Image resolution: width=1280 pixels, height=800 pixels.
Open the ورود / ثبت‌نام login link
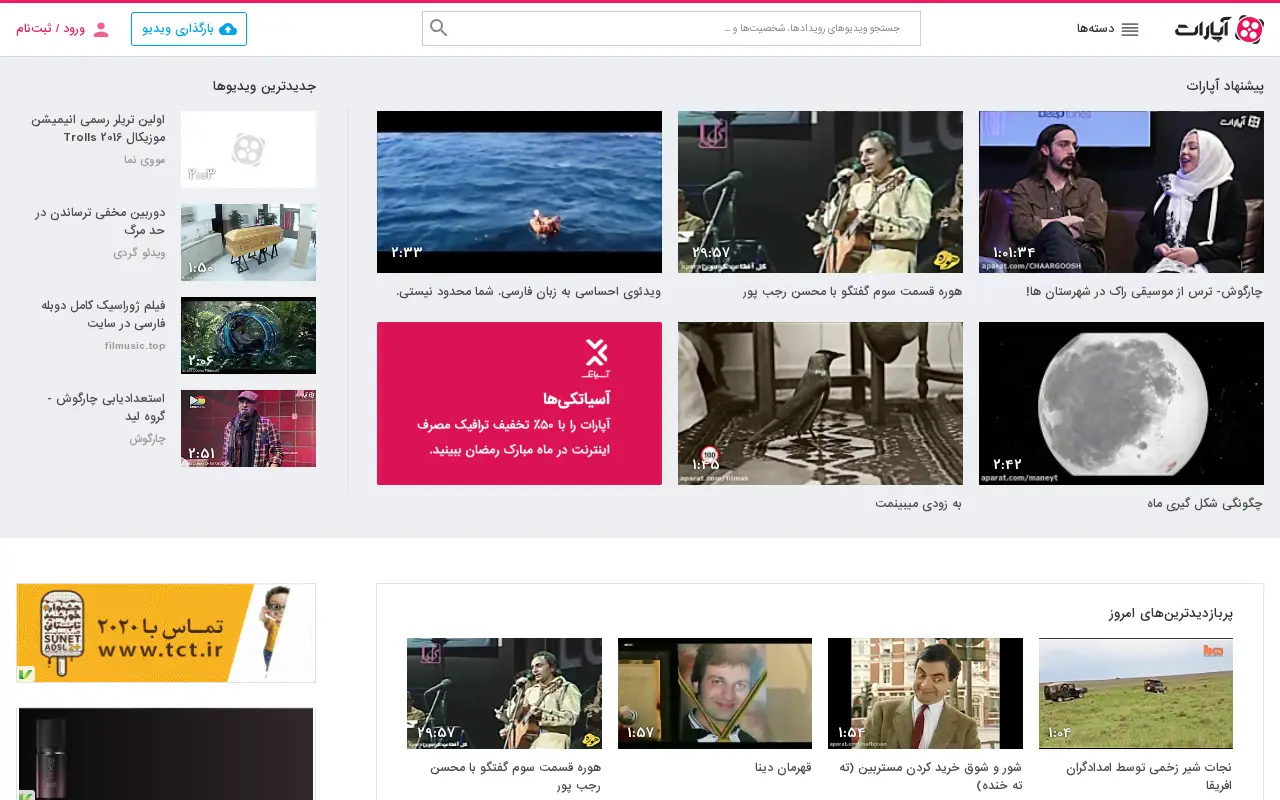point(62,29)
